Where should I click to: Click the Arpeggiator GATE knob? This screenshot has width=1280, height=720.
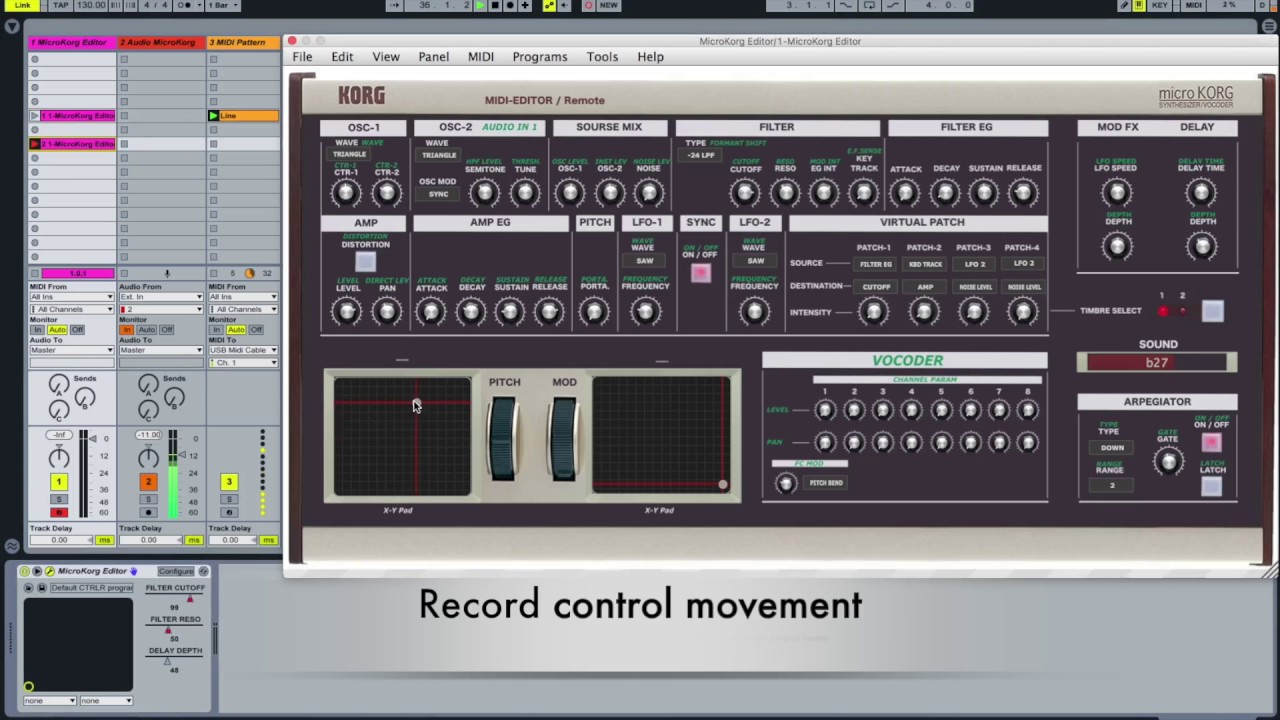pos(1168,461)
